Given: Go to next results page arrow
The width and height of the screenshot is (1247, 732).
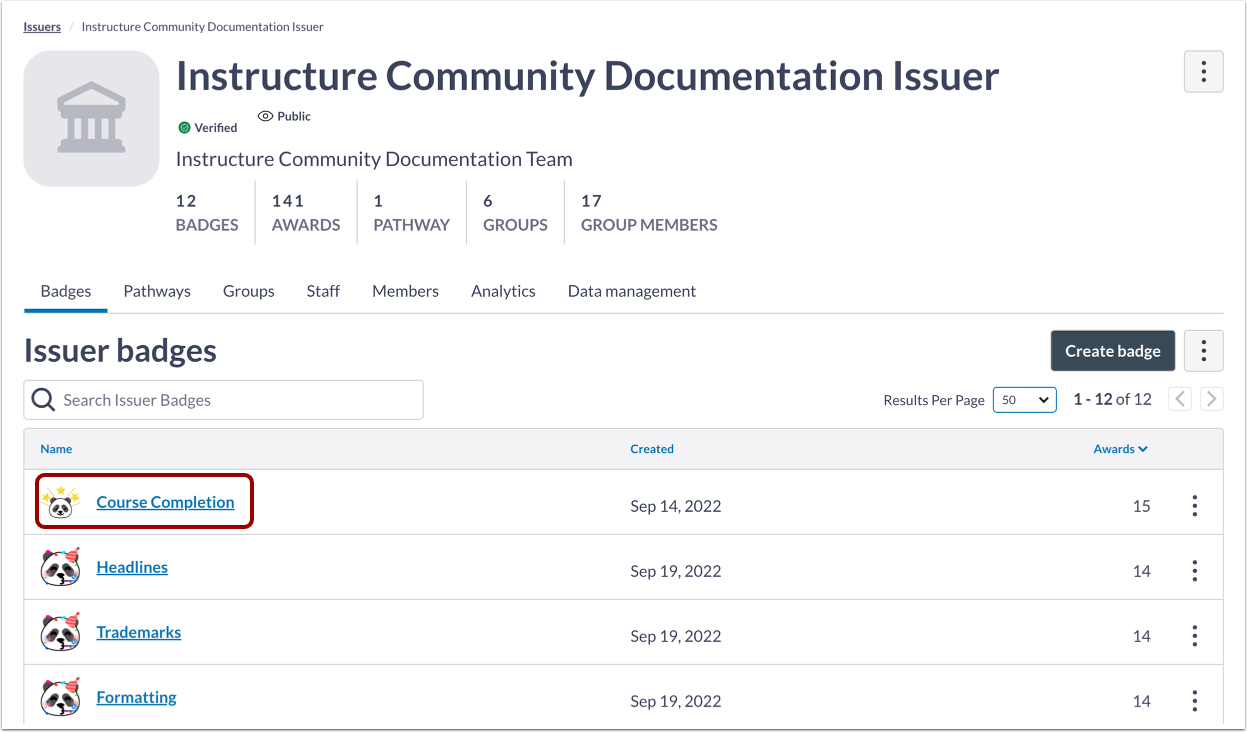Looking at the screenshot, I should coord(1212,399).
